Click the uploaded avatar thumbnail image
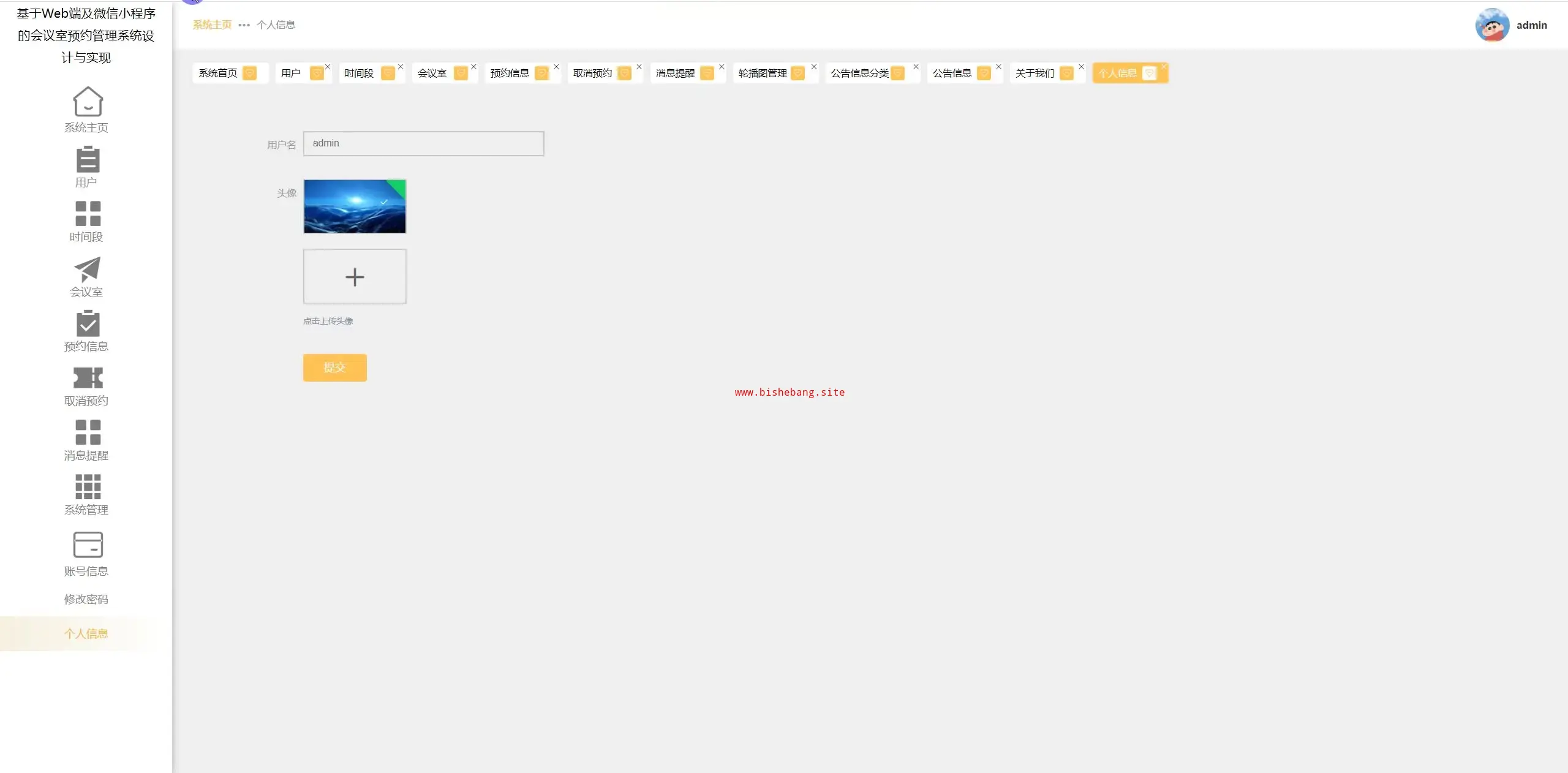The image size is (1568, 773). coord(355,206)
